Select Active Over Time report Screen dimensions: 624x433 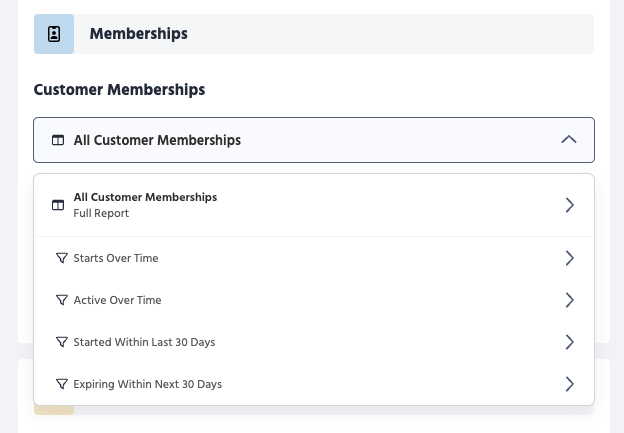(x=117, y=300)
